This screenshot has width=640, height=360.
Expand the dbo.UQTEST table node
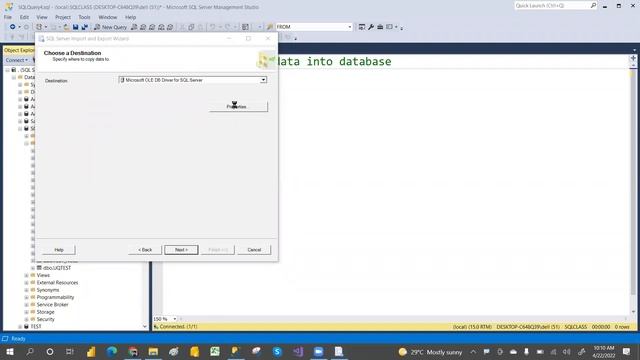point(33,268)
